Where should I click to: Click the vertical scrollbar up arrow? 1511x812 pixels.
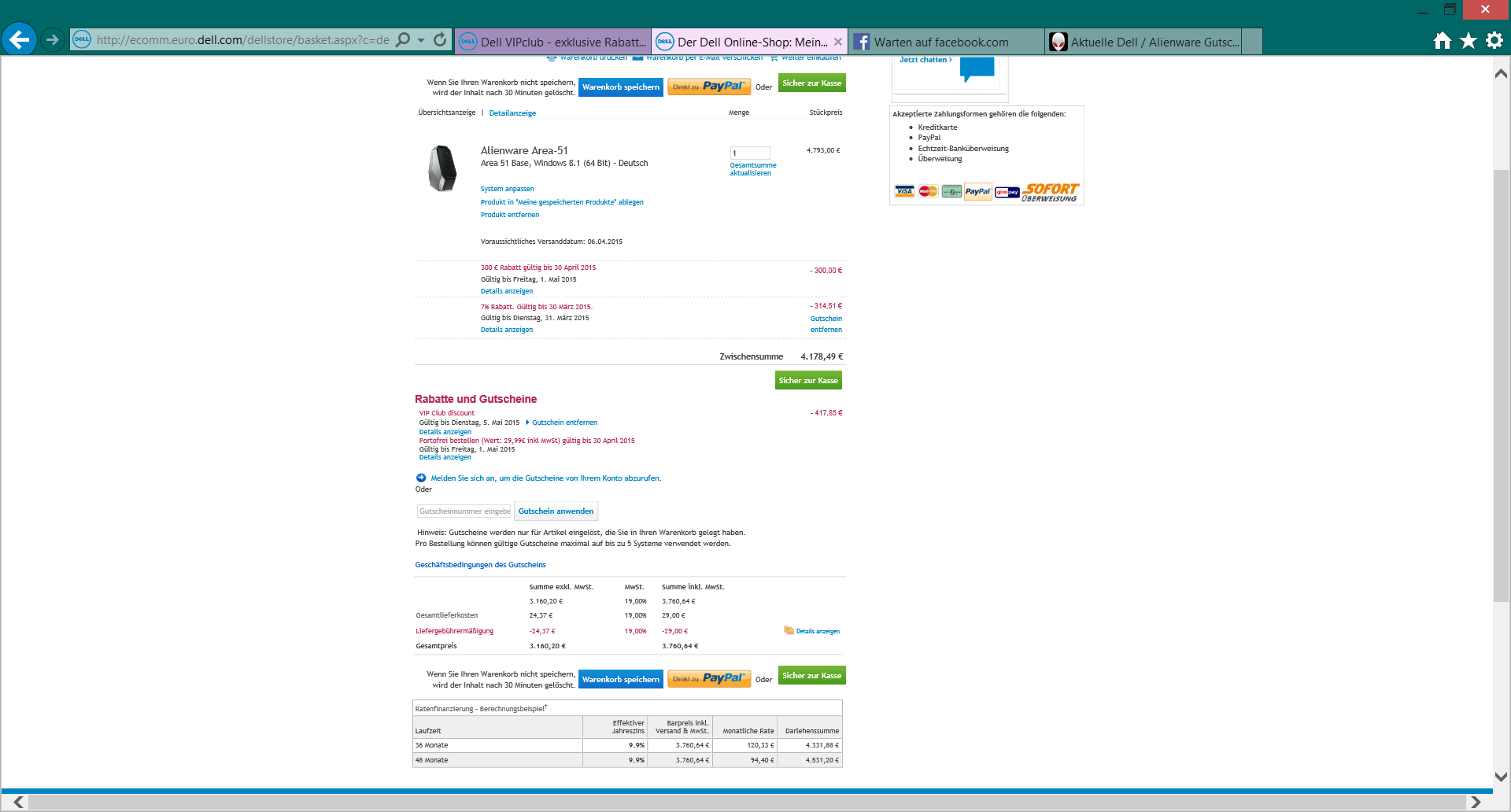tap(1501, 73)
